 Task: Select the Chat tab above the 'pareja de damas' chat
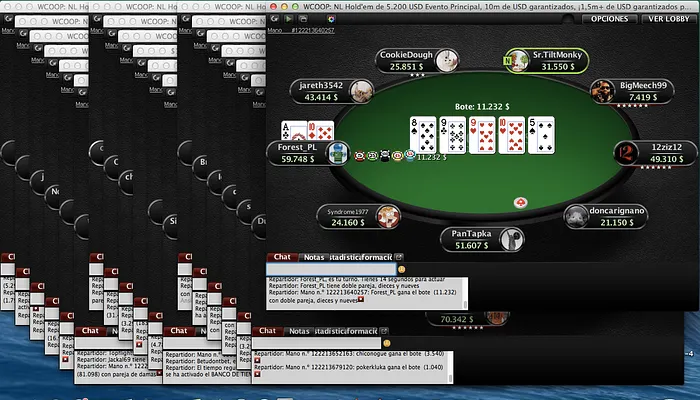pos(90,331)
